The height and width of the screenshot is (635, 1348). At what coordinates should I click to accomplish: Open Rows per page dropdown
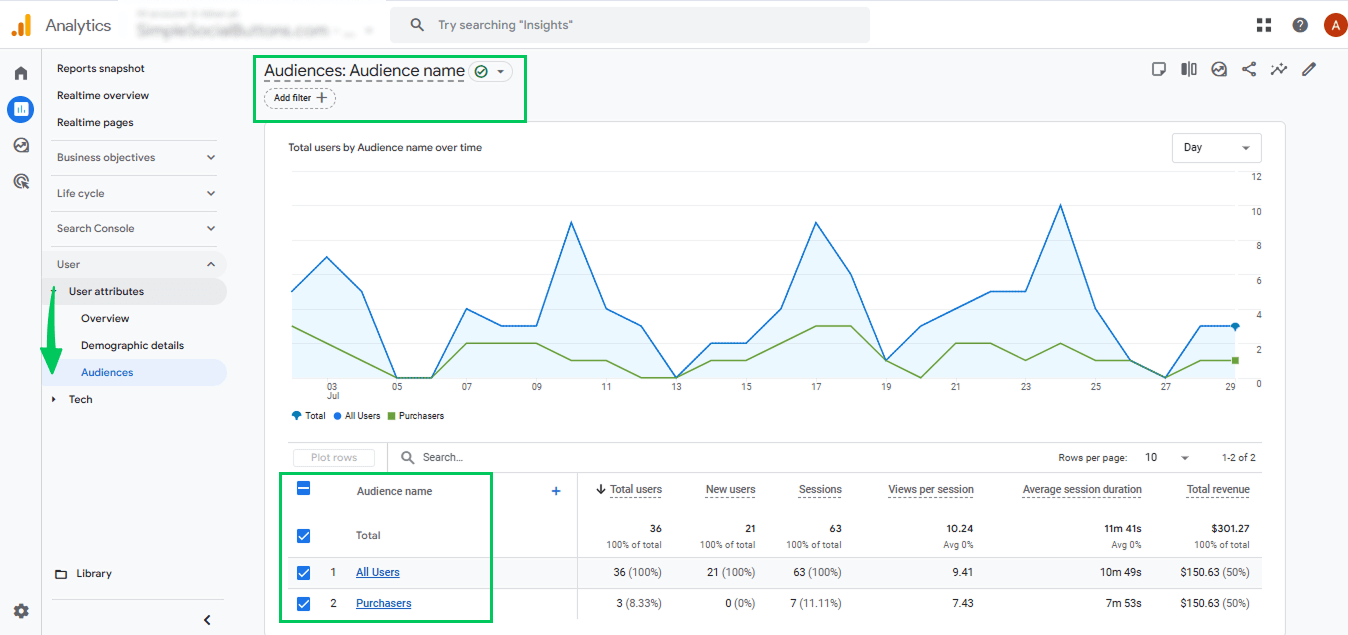click(1167, 457)
